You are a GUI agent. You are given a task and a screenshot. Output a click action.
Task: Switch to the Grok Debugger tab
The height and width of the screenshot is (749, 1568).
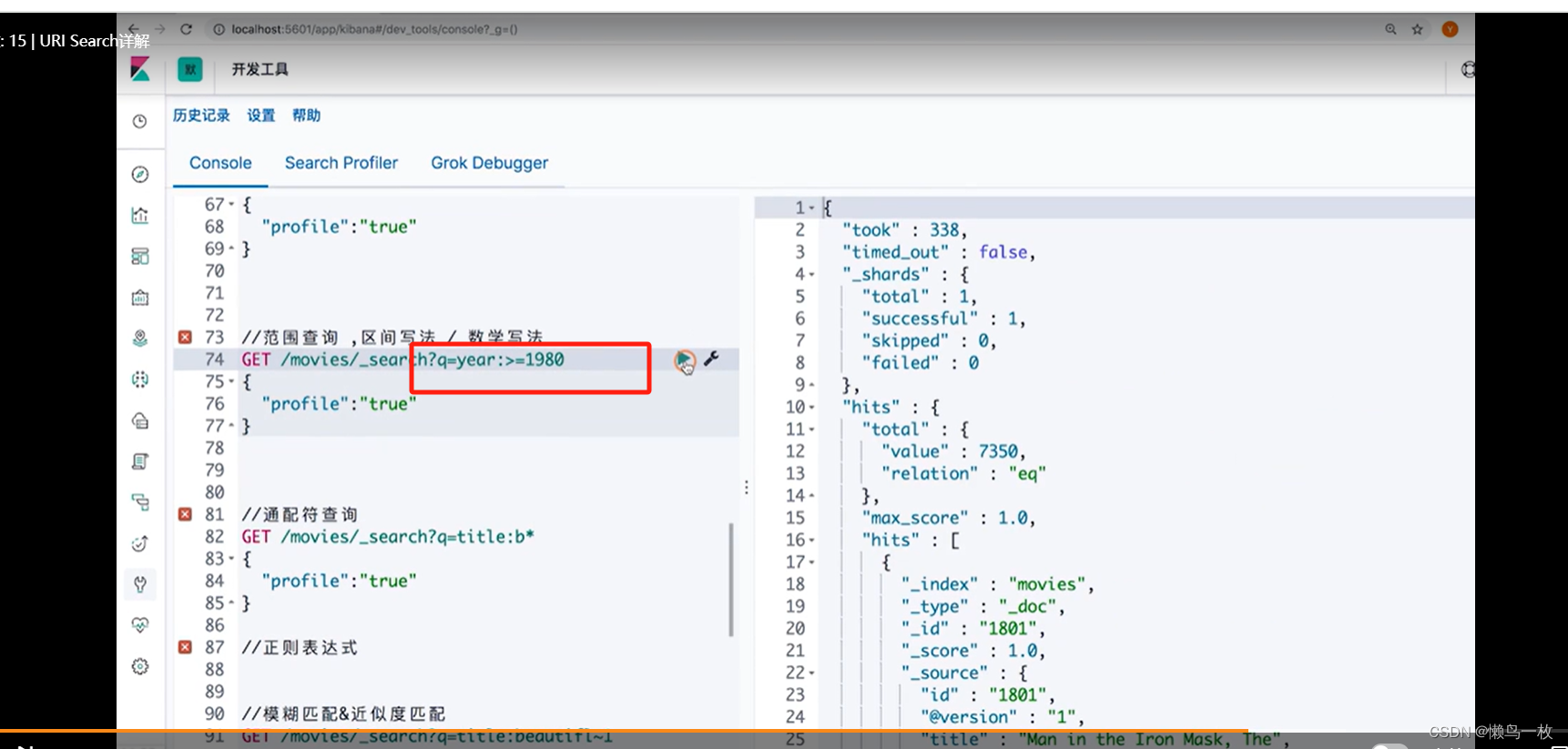[490, 163]
